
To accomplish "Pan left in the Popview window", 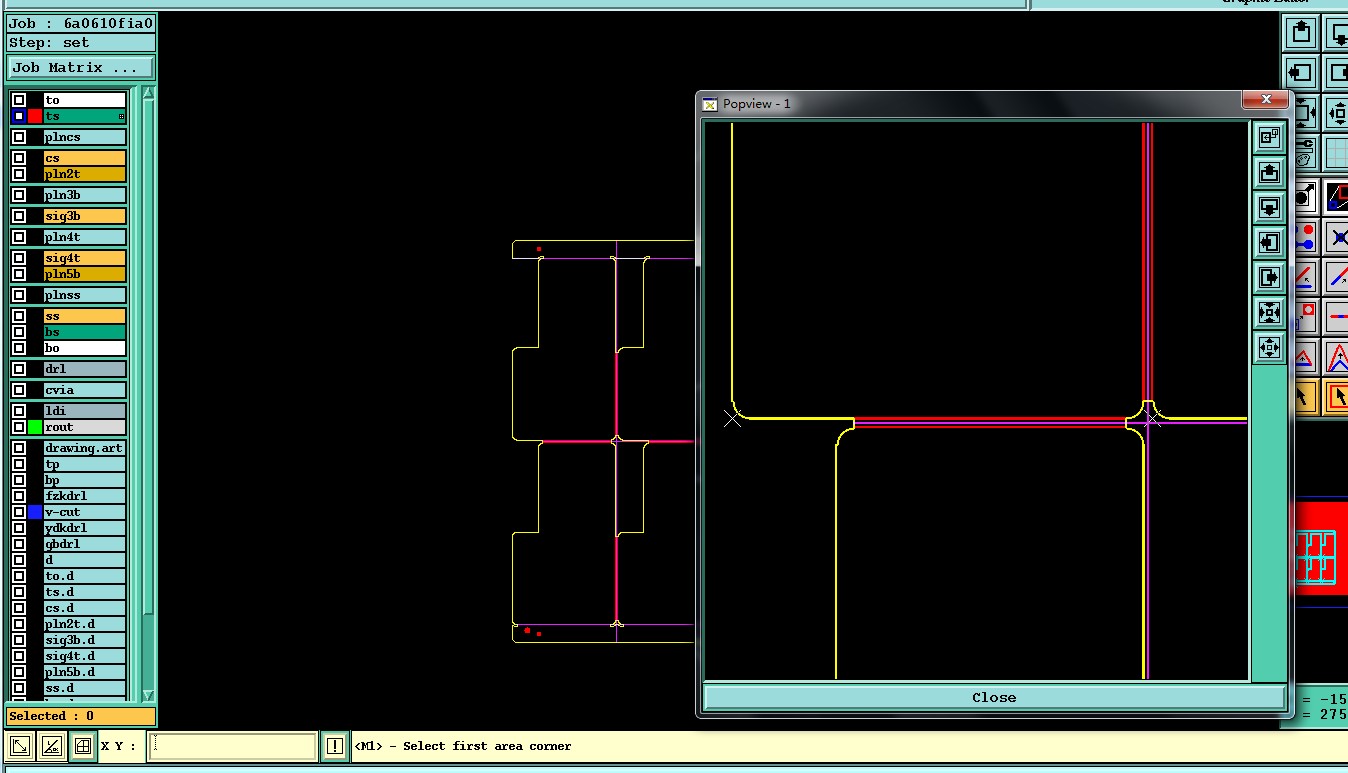I will click(1269, 243).
